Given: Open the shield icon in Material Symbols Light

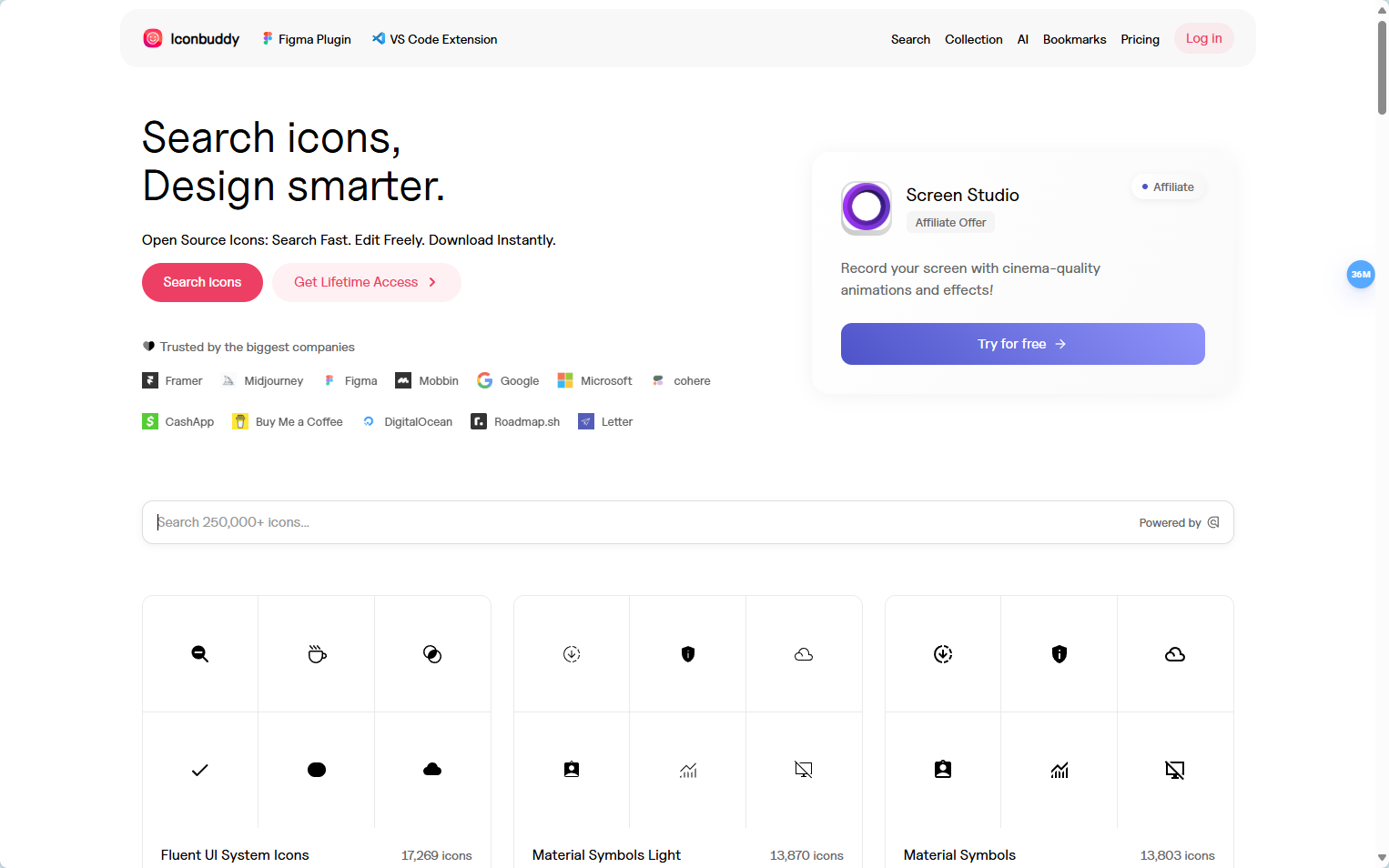Looking at the screenshot, I should click(688, 654).
